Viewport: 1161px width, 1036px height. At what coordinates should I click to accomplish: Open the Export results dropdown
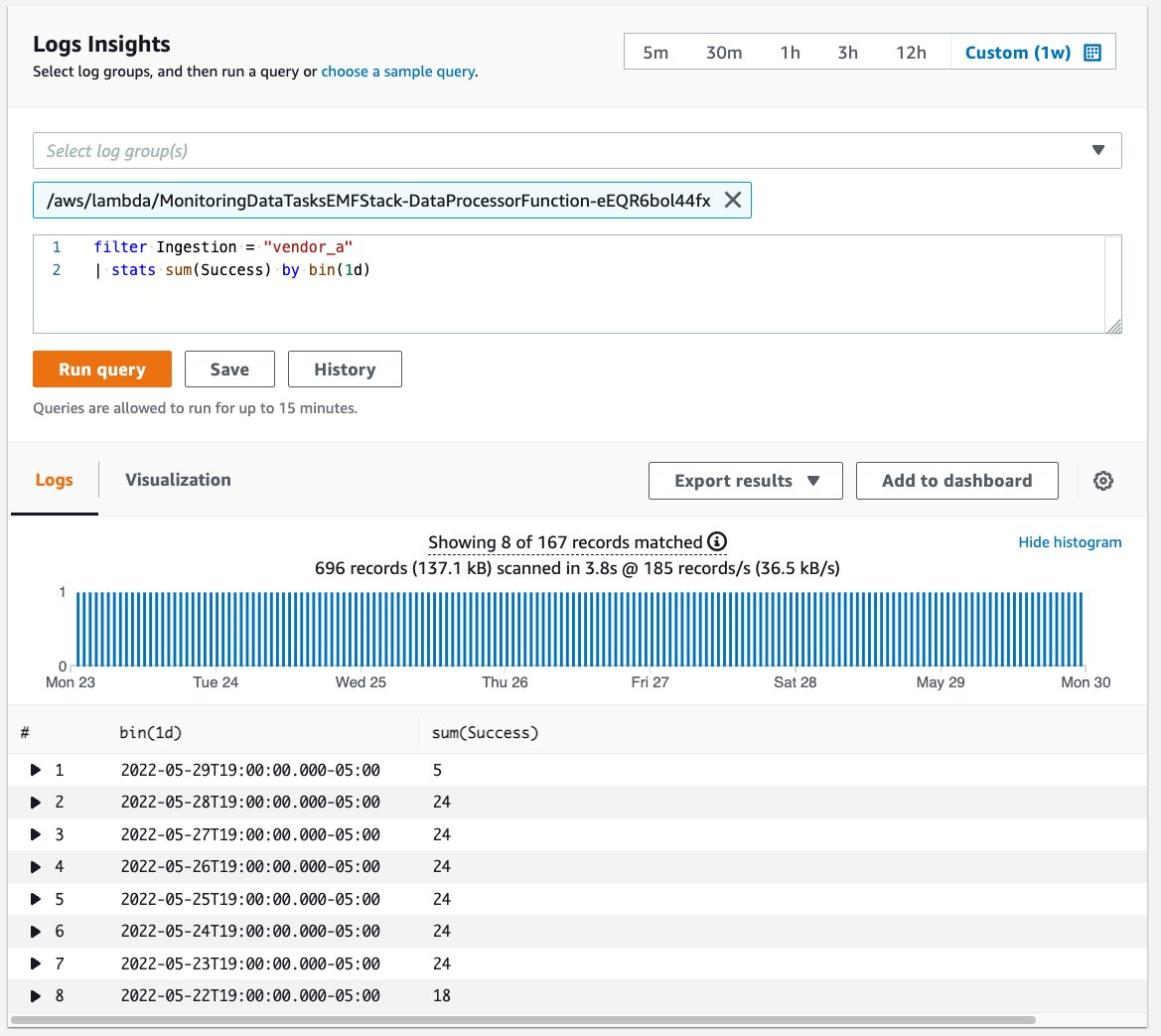[x=745, y=481]
